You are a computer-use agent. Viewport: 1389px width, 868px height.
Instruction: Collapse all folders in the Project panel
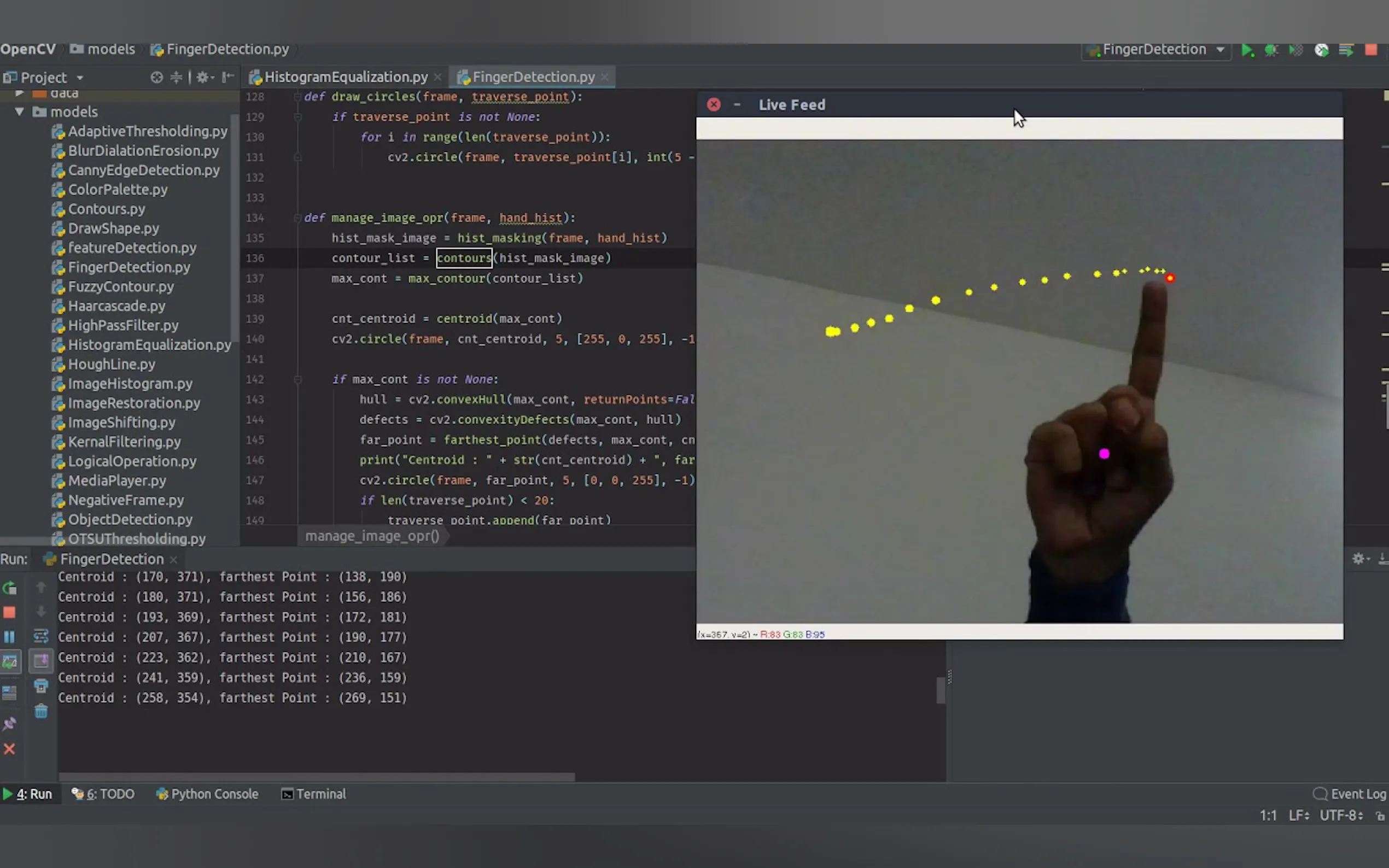(x=176, y=77)
